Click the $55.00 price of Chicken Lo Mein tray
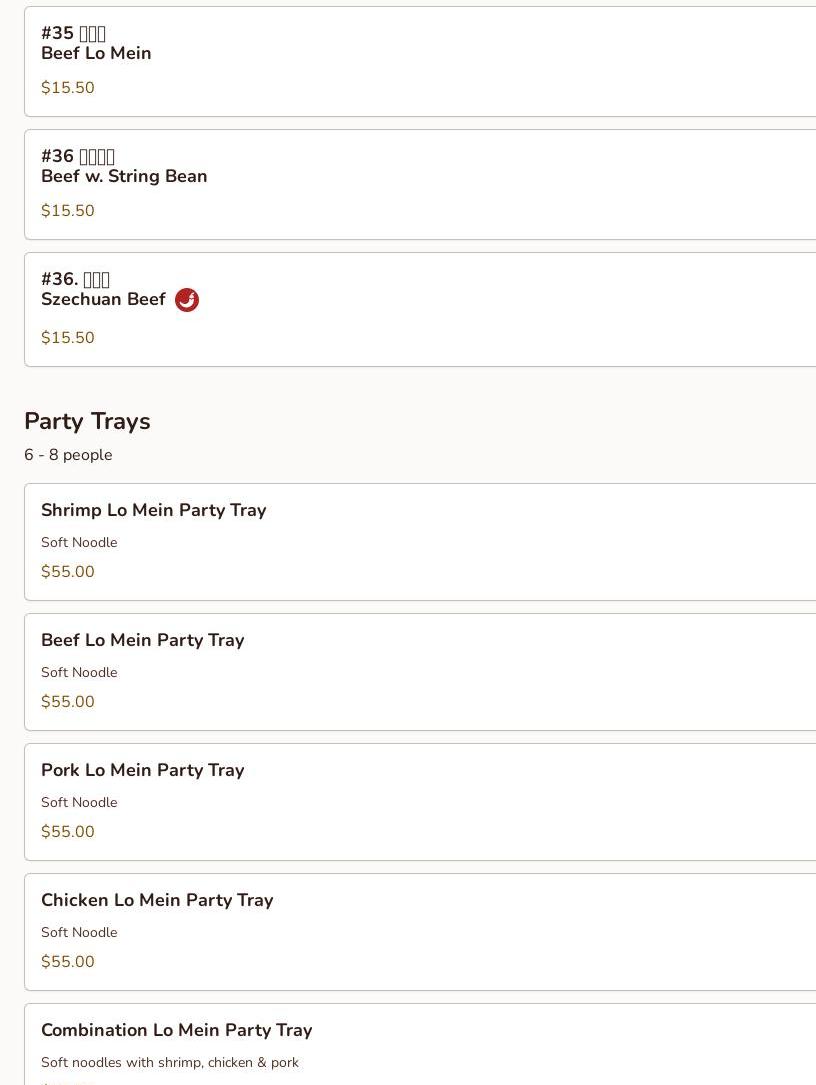816x1085 pixels. click(x=68, y=962)
